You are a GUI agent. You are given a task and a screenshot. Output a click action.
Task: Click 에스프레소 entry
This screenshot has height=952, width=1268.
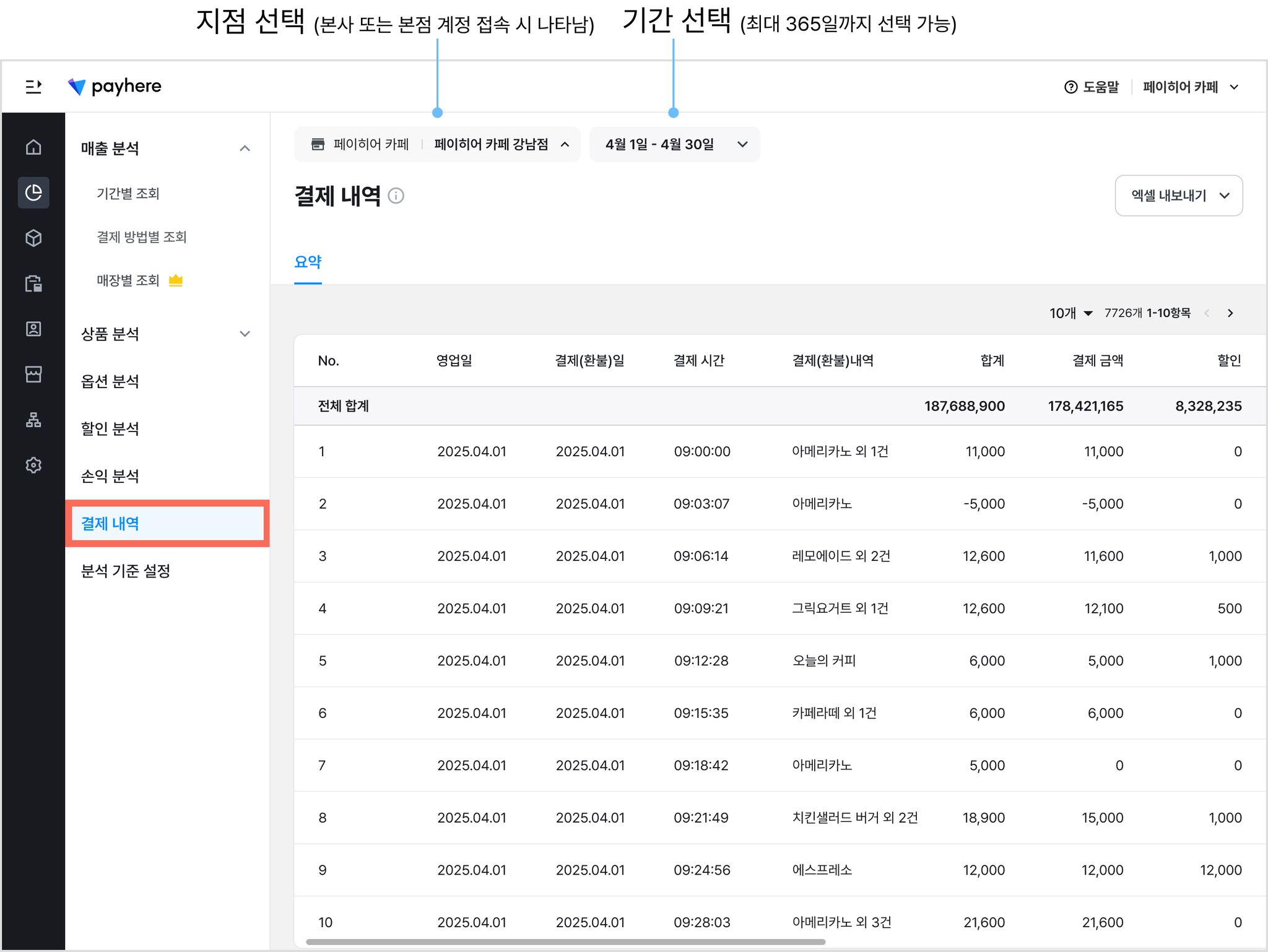pyautogui.click(x=822, y=870)
